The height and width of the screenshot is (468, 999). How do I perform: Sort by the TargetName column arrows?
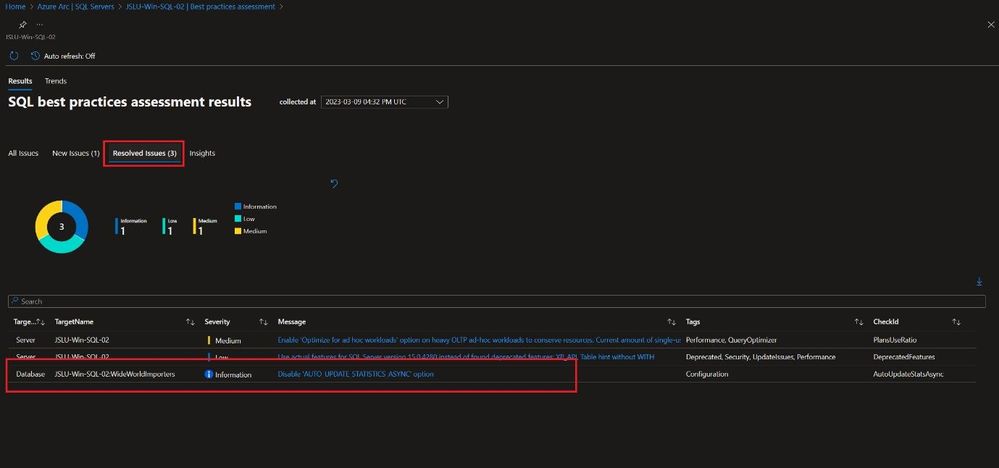tap(190, 322)
